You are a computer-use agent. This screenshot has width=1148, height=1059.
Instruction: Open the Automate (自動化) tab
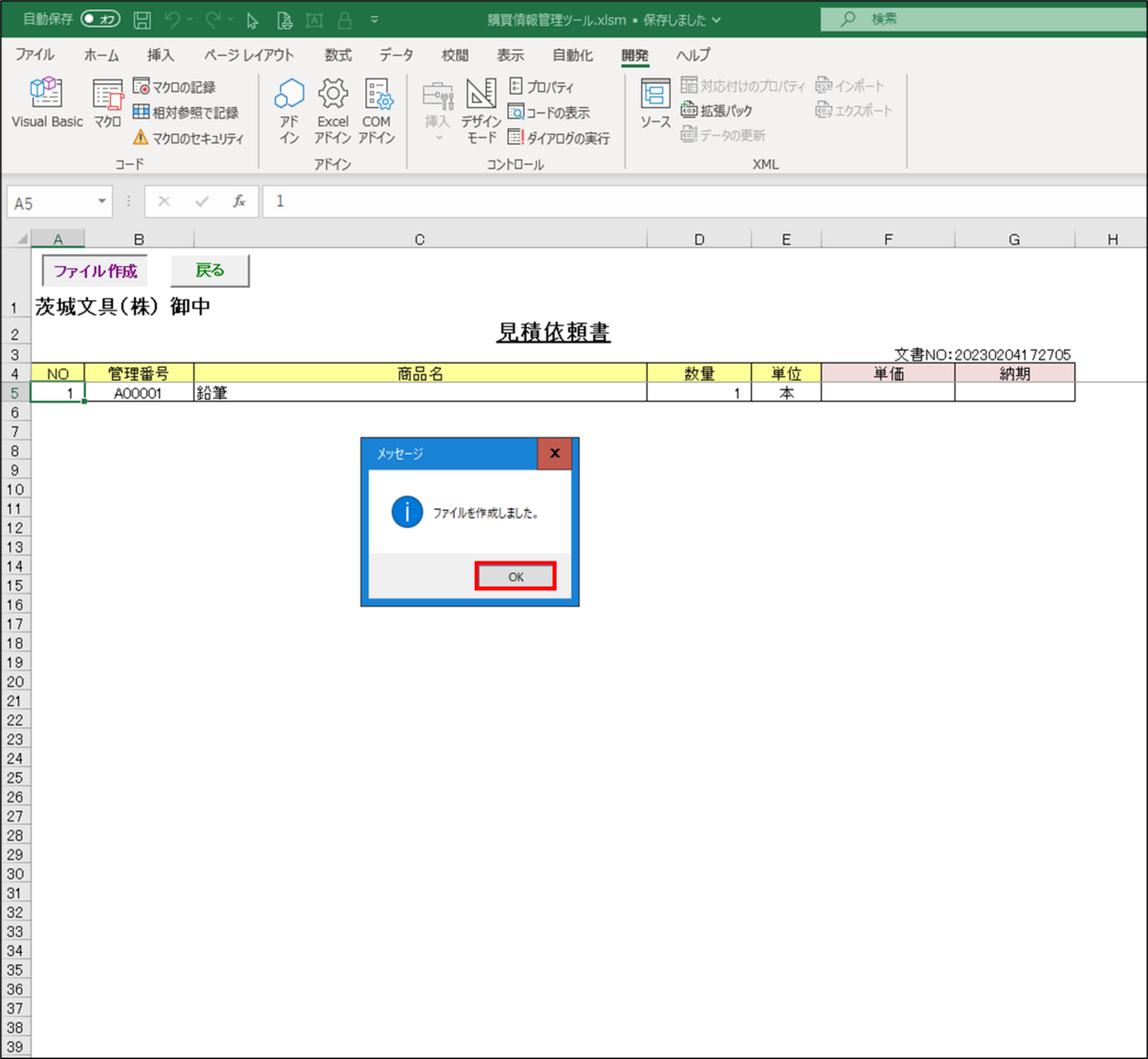click(572, 55)
